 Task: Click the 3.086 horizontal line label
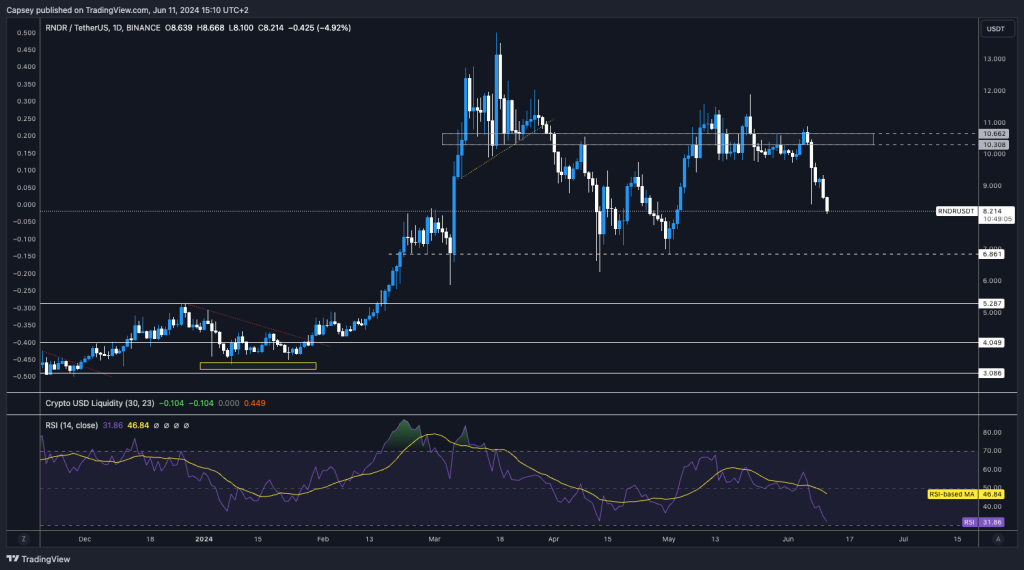coord(993,373)
